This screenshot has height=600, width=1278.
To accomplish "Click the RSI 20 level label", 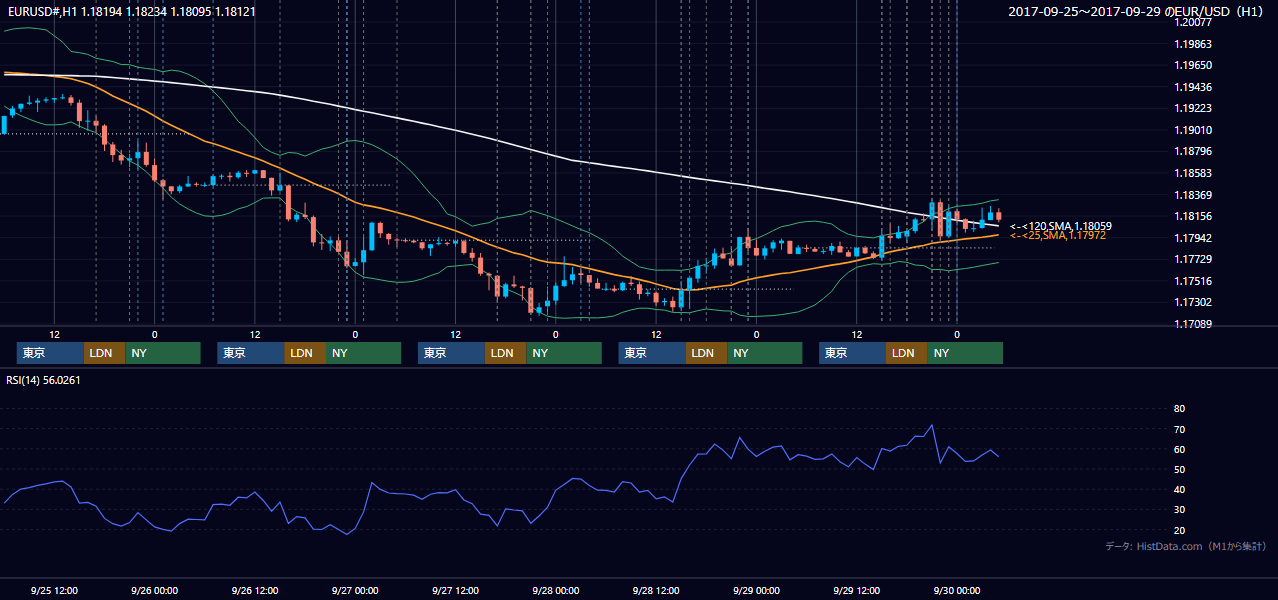I will [x=1179, y=530].
